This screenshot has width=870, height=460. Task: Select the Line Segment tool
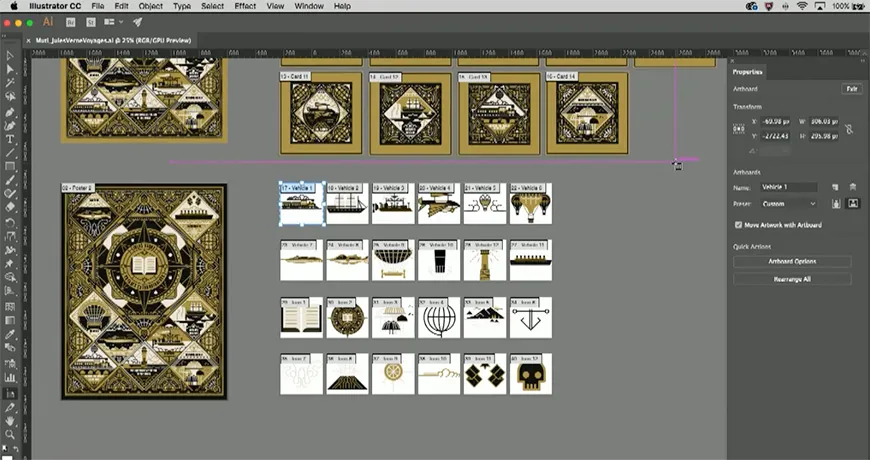coord(10,153)
